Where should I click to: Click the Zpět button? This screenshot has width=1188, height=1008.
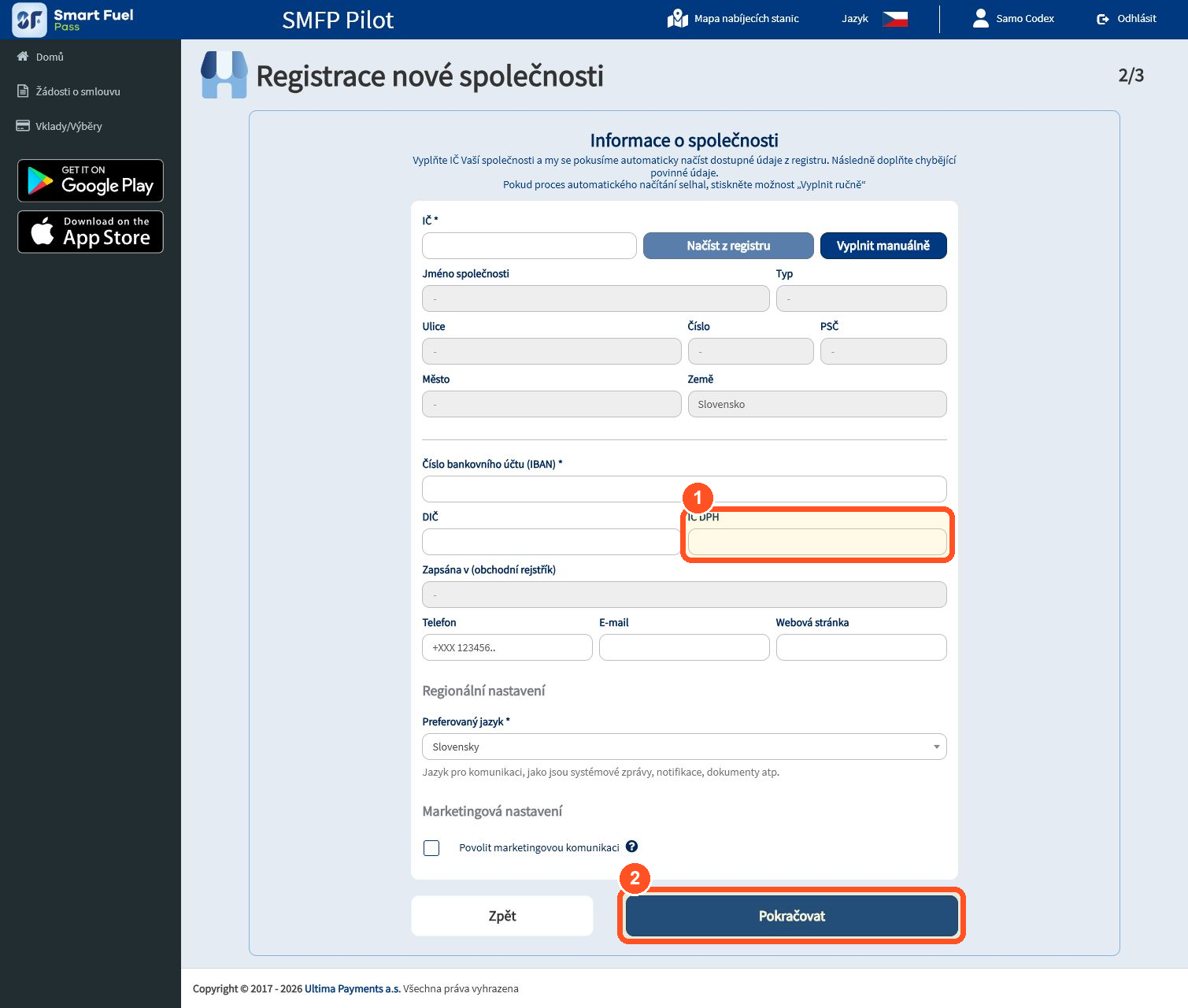click(502, 916)
